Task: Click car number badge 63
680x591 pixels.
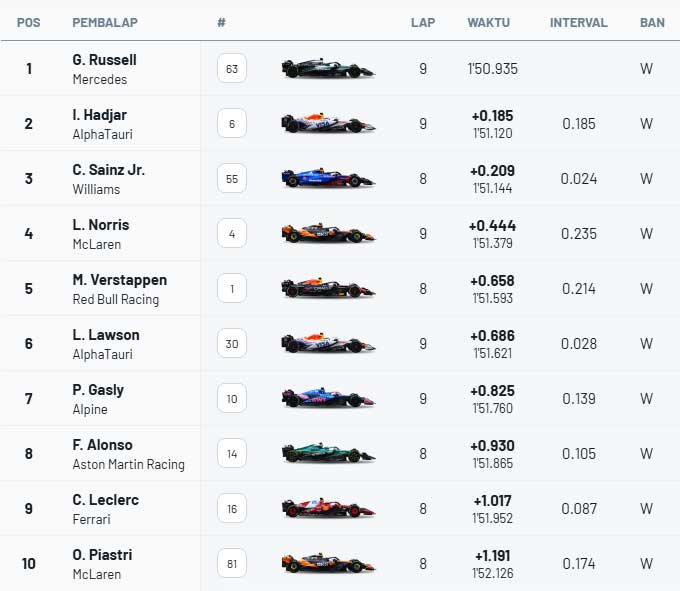Action: pyautogui.click(x=232, y=69)
